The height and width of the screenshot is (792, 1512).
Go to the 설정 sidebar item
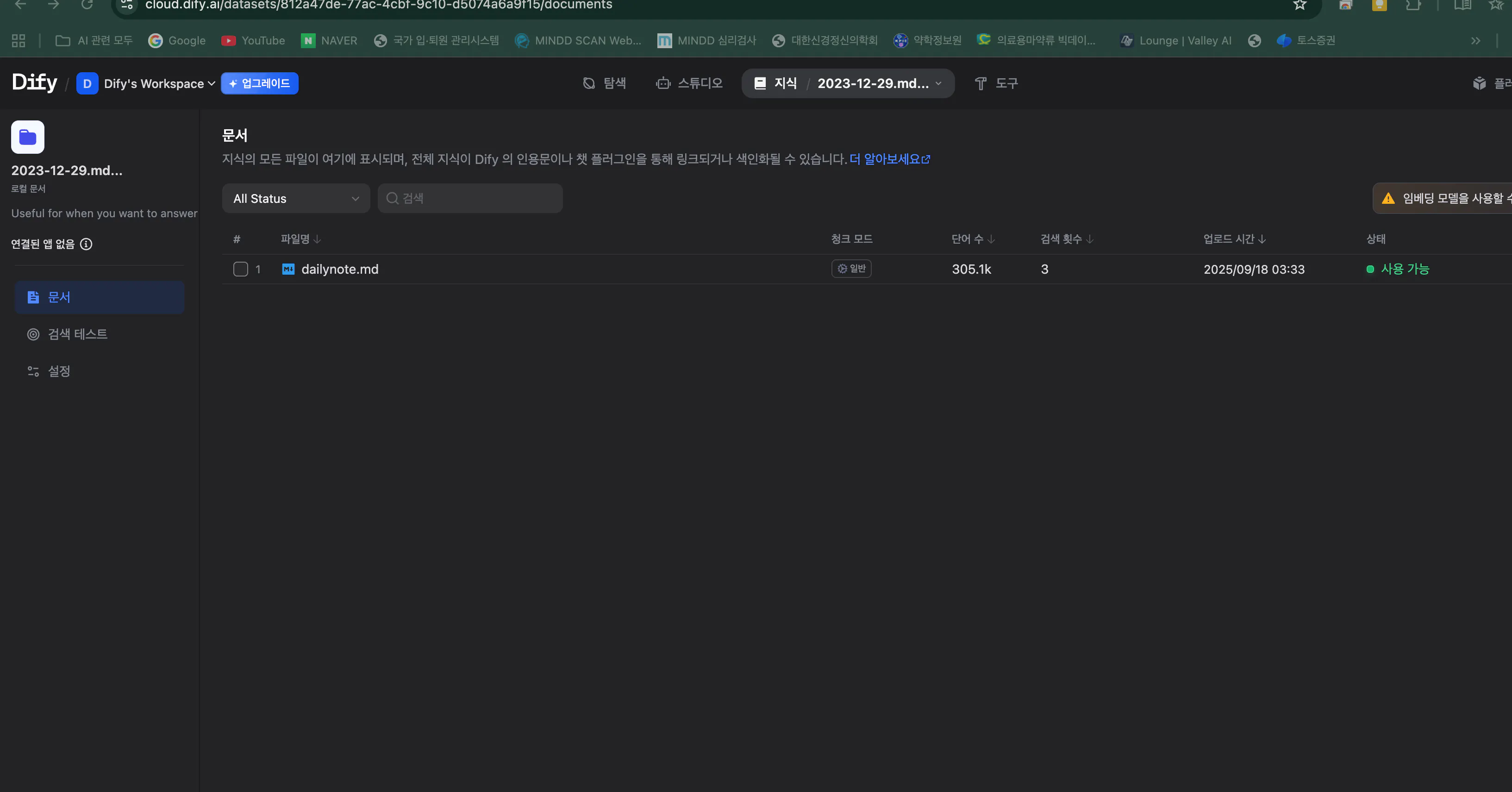[x=59, y=371]
